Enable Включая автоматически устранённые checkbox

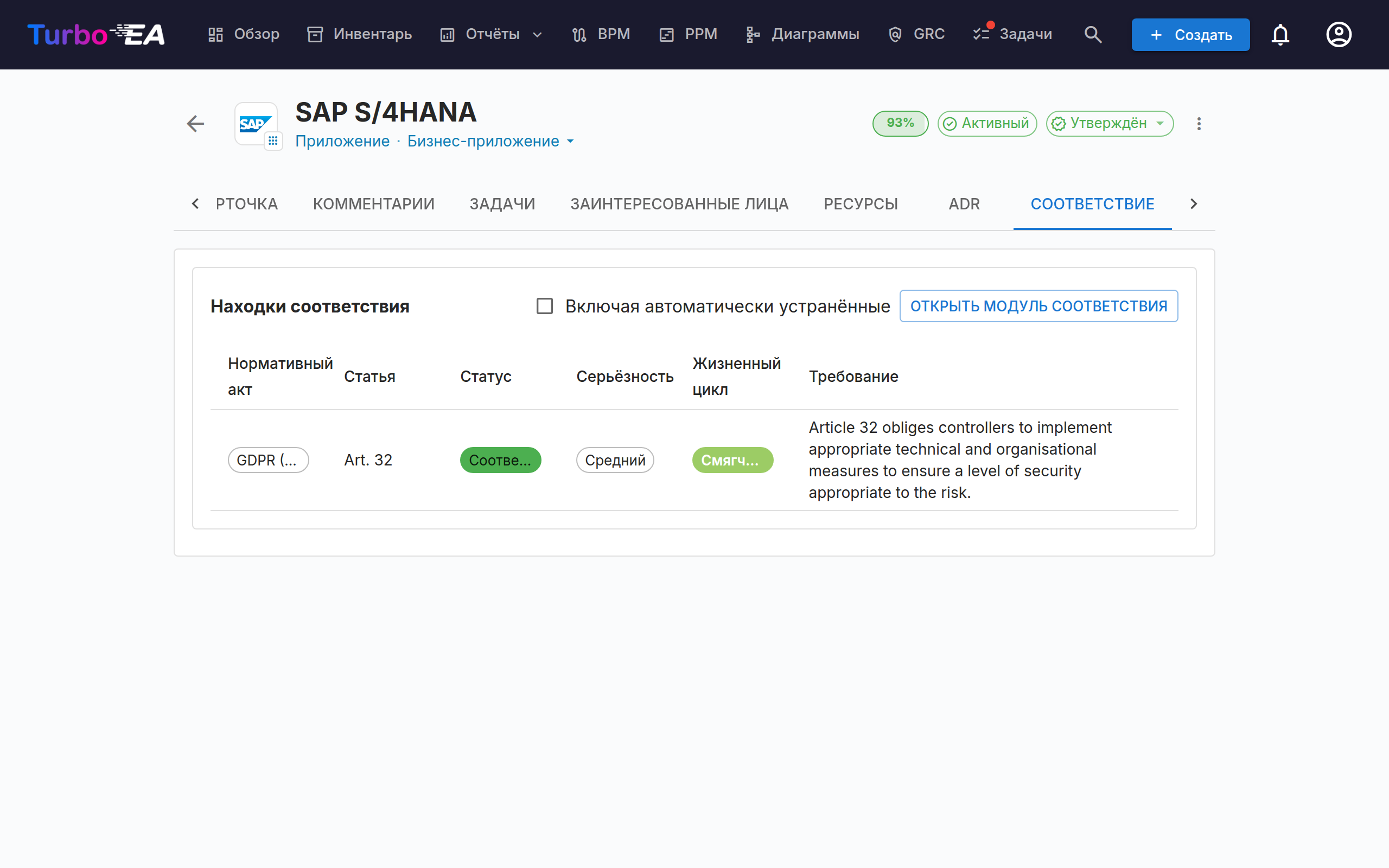point(545,306)
